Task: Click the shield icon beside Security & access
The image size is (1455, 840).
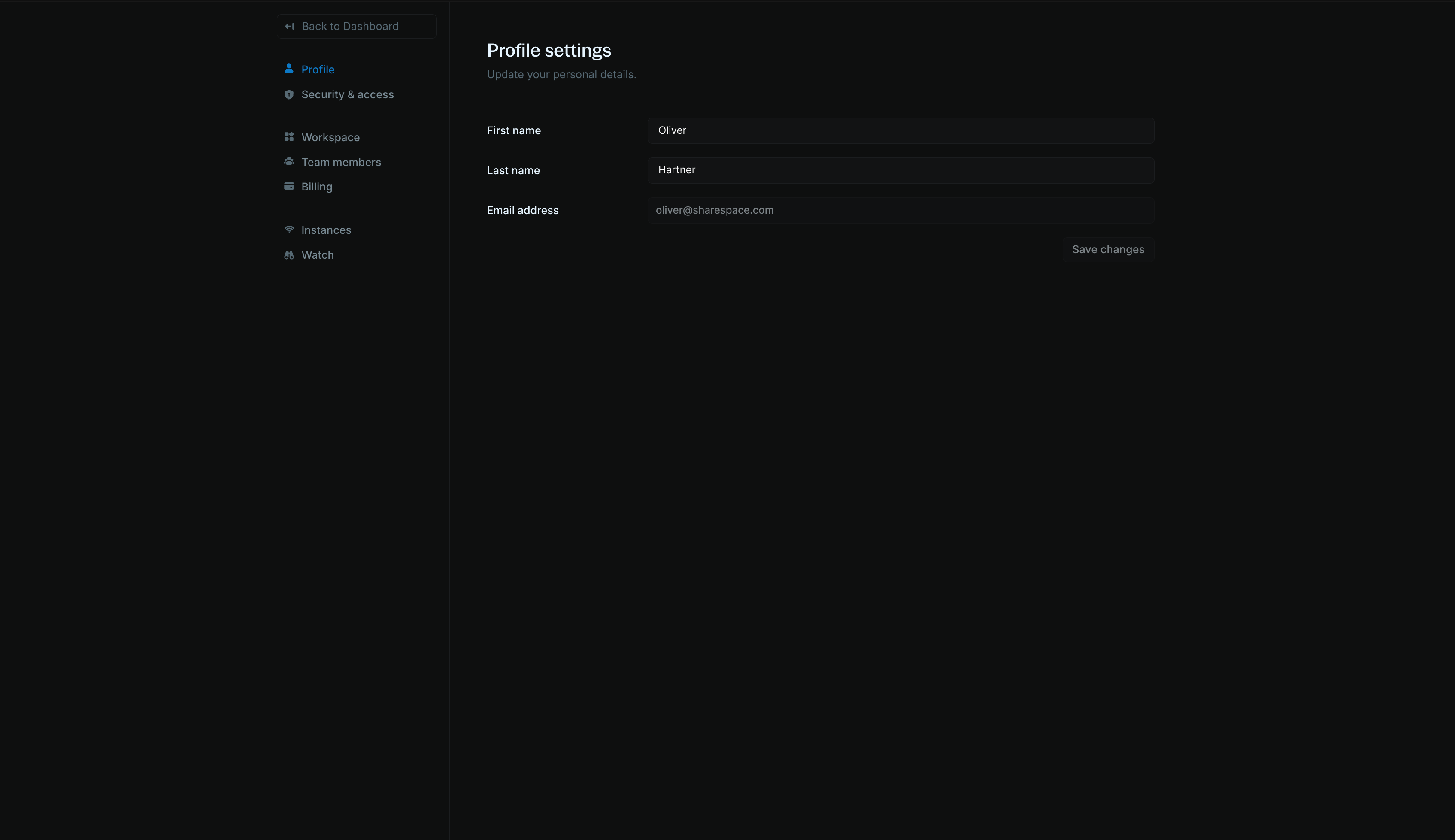Action: [289, 94]
